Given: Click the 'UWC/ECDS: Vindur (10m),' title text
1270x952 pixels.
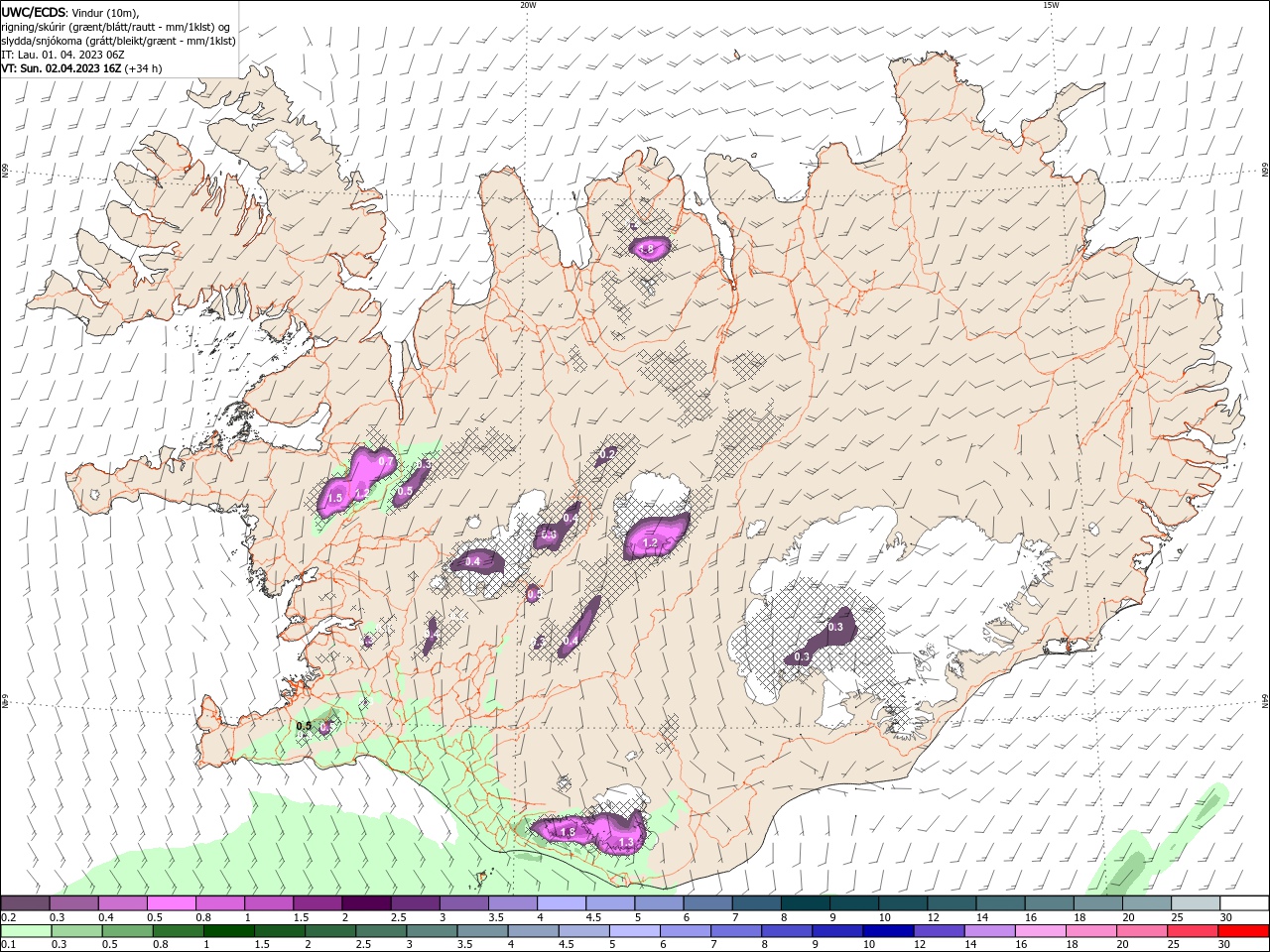Looking at the screenshot, I should (x=70, y=12).
